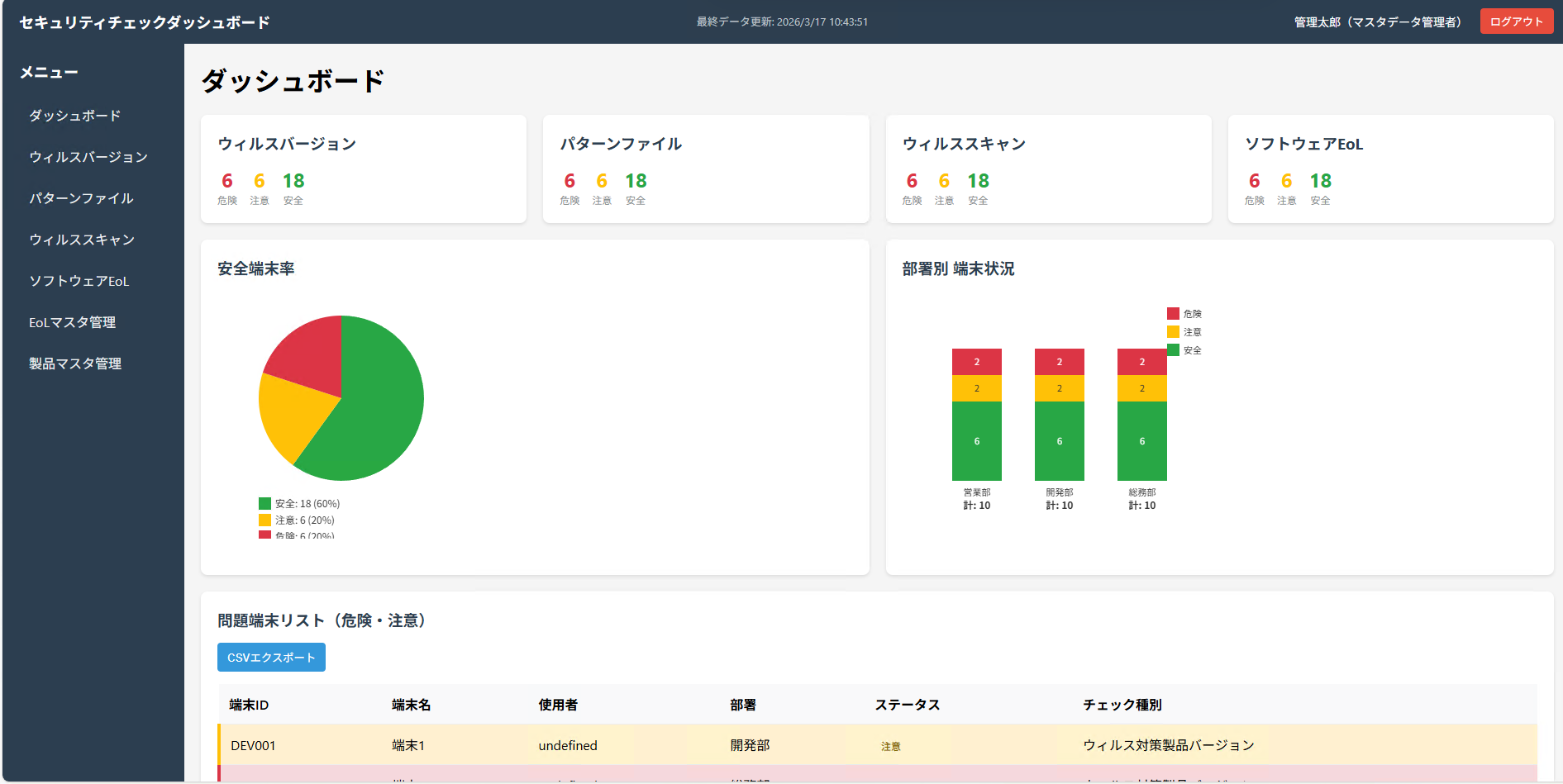
Task: Open ダッシュボード in the side menu
Action: (75, 116)
